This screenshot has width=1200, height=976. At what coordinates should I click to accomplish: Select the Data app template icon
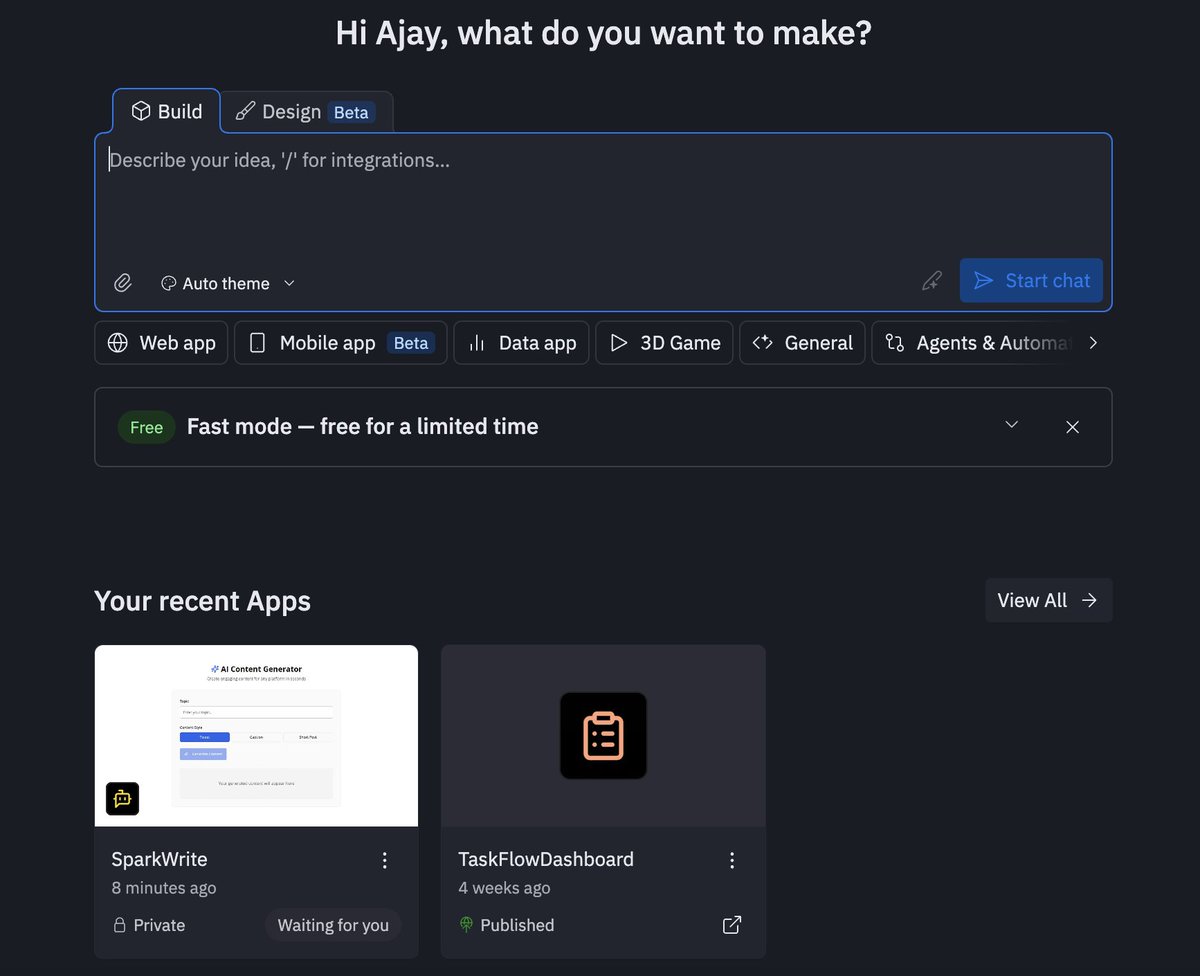pyautogui.click(x=478, y=343)
